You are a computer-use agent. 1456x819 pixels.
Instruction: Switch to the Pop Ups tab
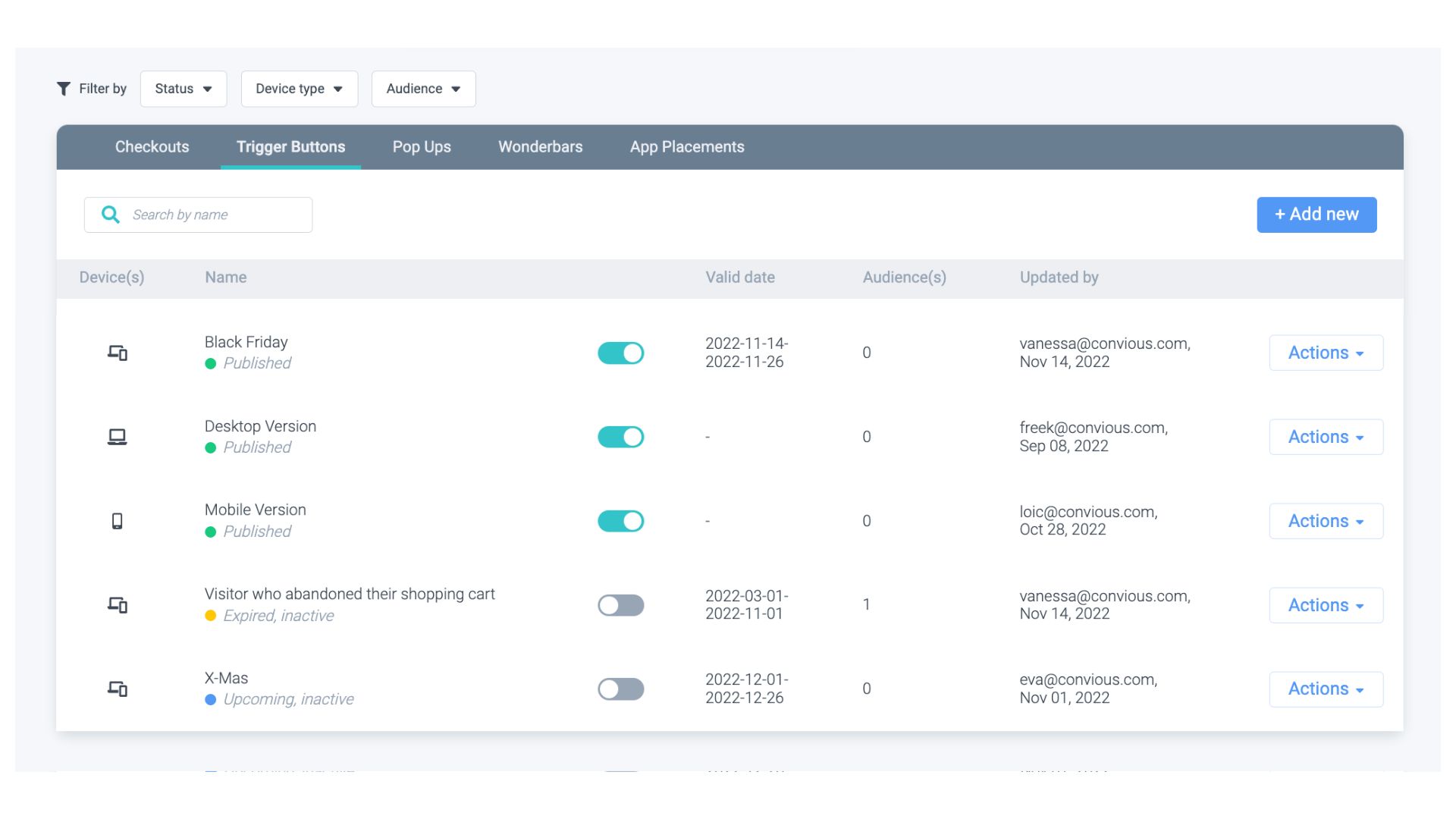[x=422, y=147]
